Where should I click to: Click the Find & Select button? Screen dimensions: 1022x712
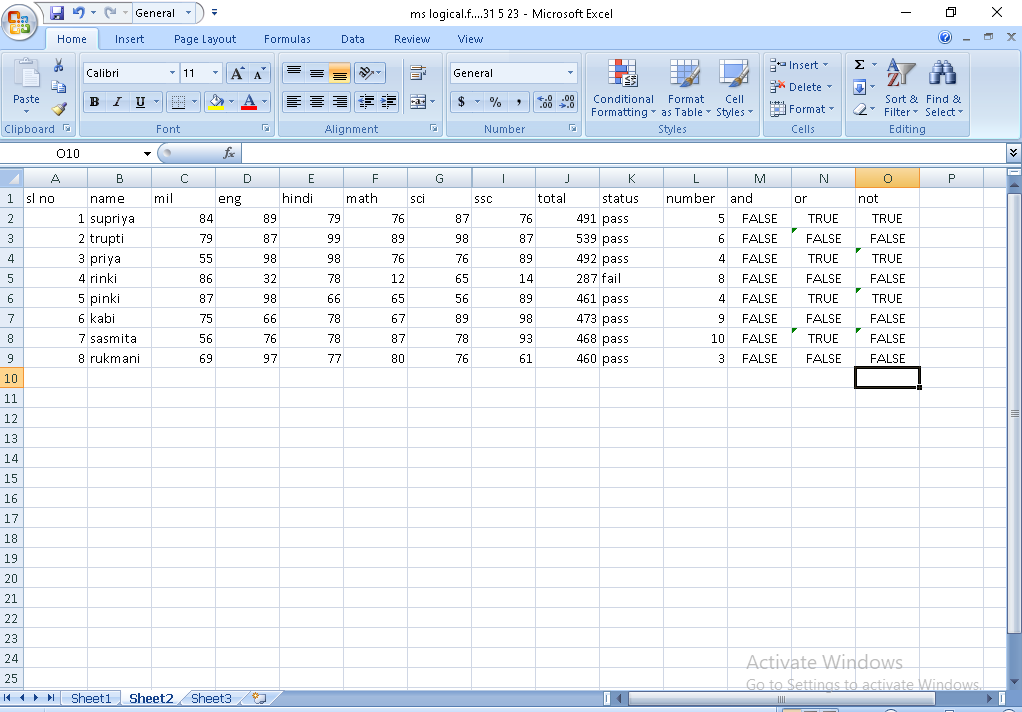click(943, 89)
